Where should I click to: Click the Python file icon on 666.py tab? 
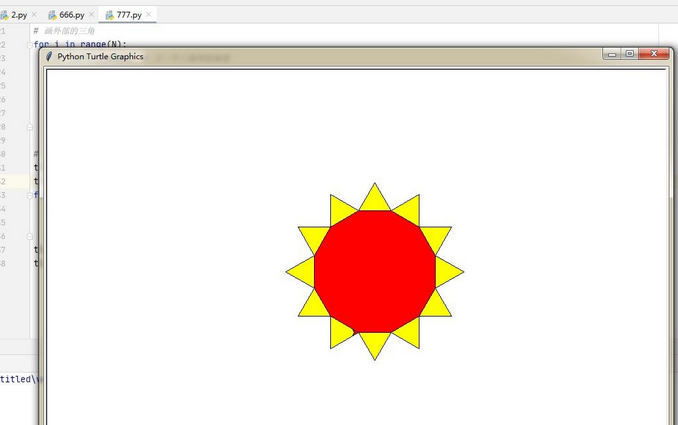tap(52, 15)
